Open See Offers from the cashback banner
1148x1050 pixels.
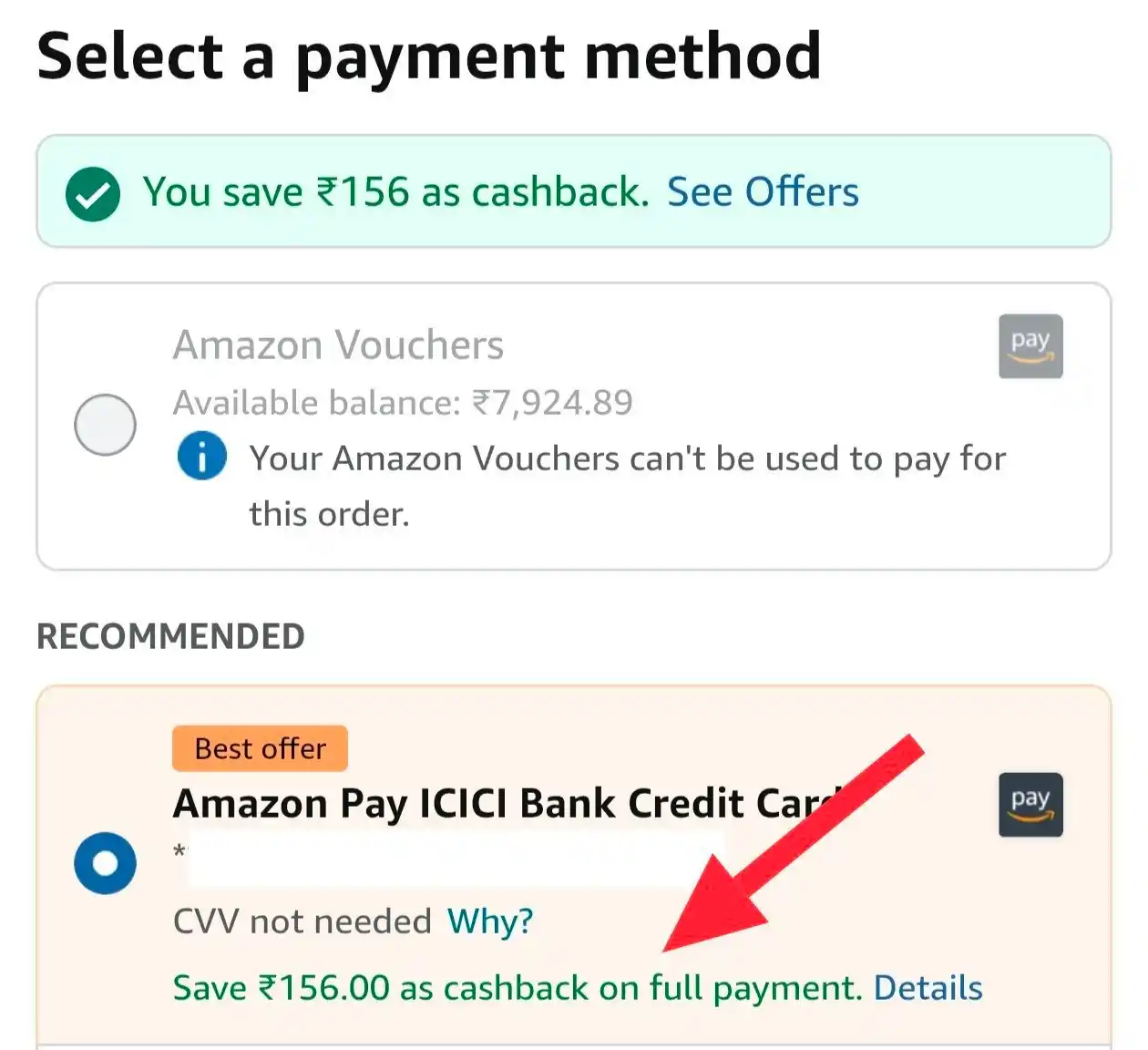pos(764,191)
